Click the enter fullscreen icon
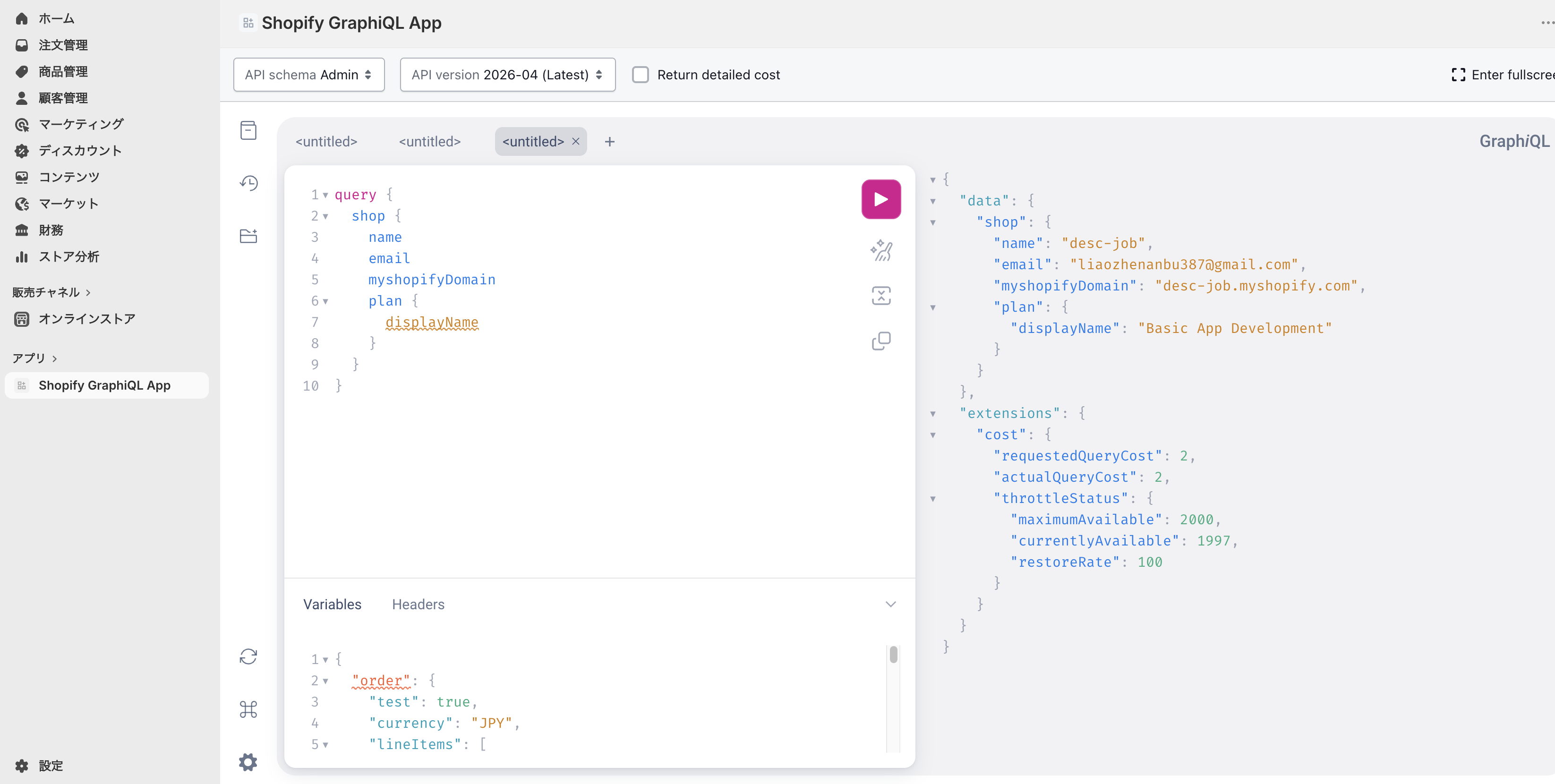 pyautogui.click(x=1458, y=75)
